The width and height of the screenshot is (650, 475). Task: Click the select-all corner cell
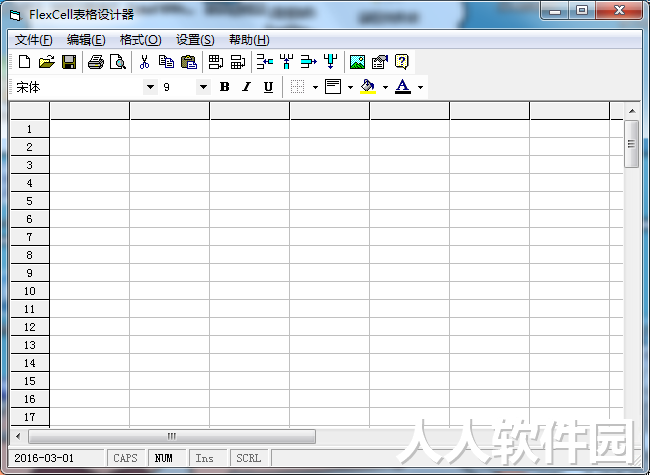coord(29,111)
